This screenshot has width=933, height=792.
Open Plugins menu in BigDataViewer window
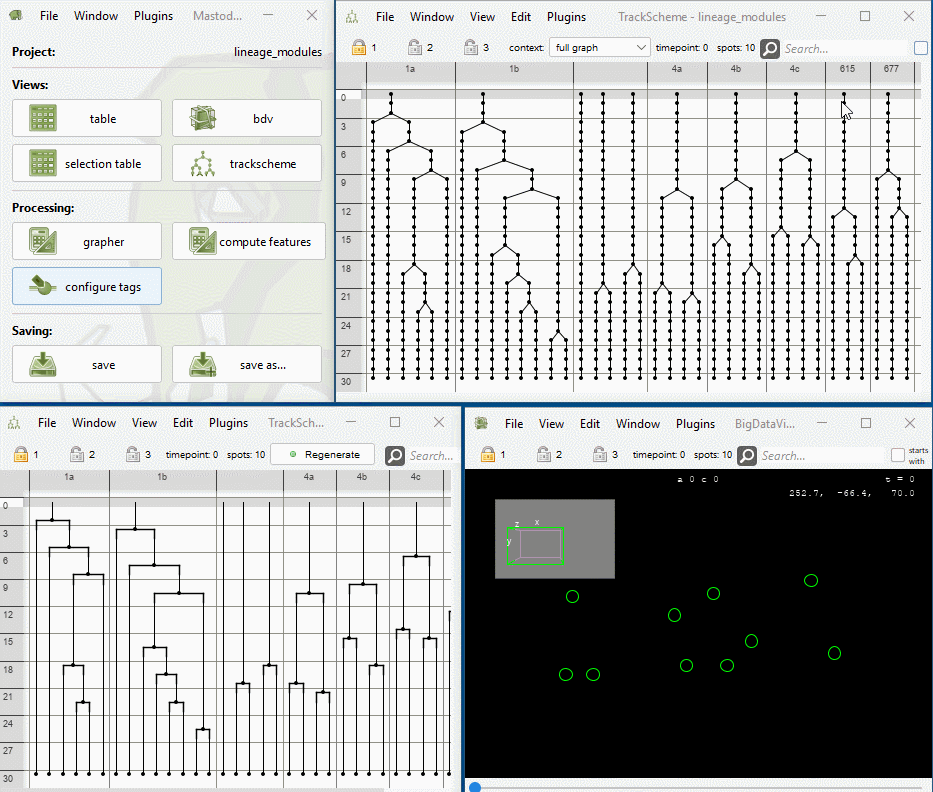695,424
